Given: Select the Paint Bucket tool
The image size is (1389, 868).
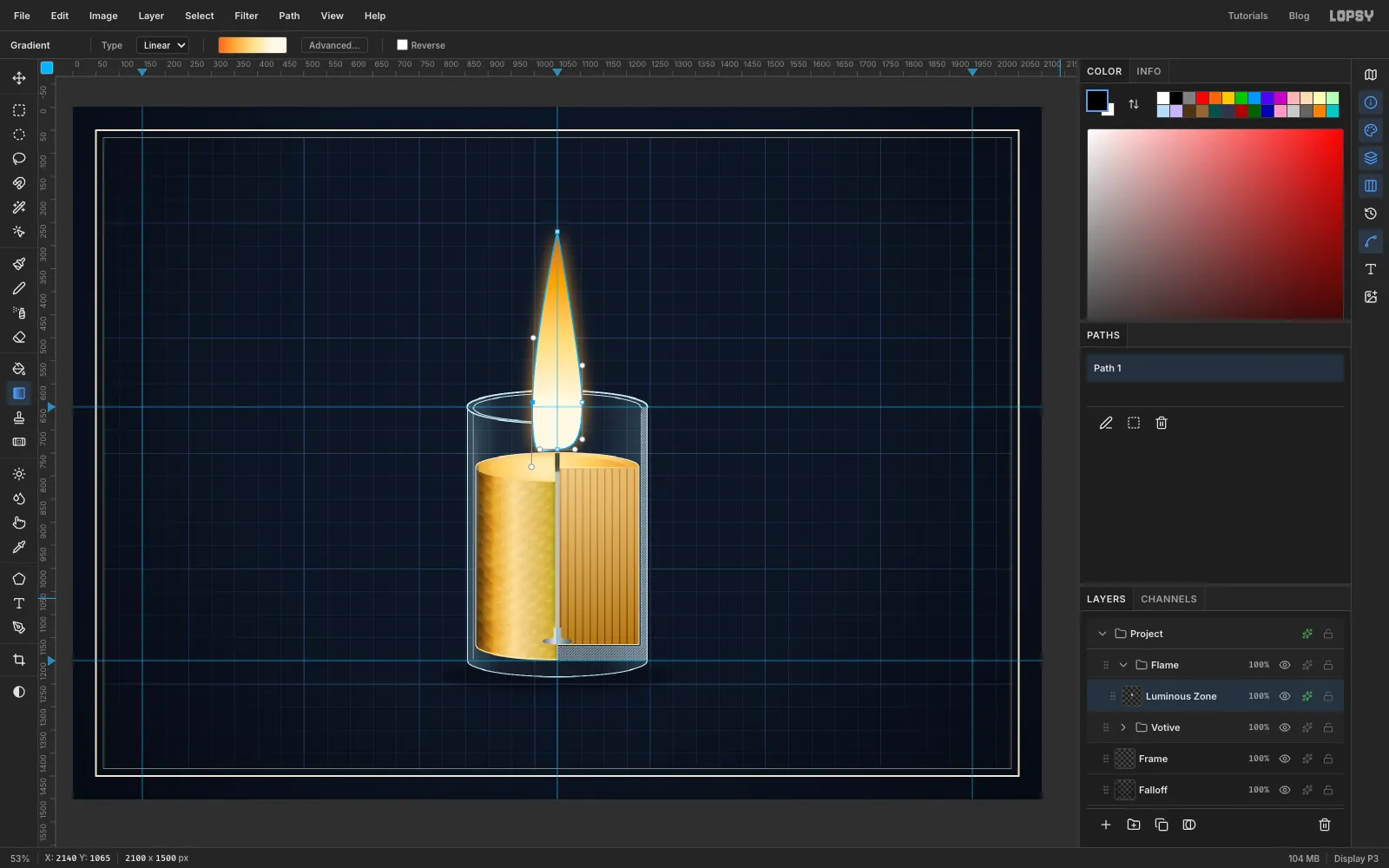Looking at the screenshot, I should click(19, 369).
